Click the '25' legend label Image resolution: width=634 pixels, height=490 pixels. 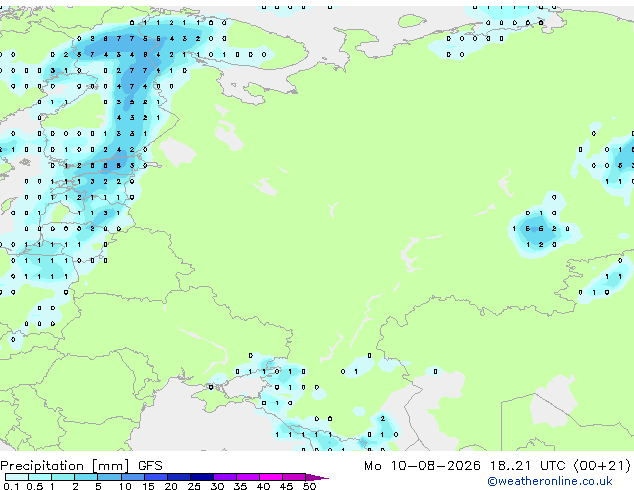point(194,486)
